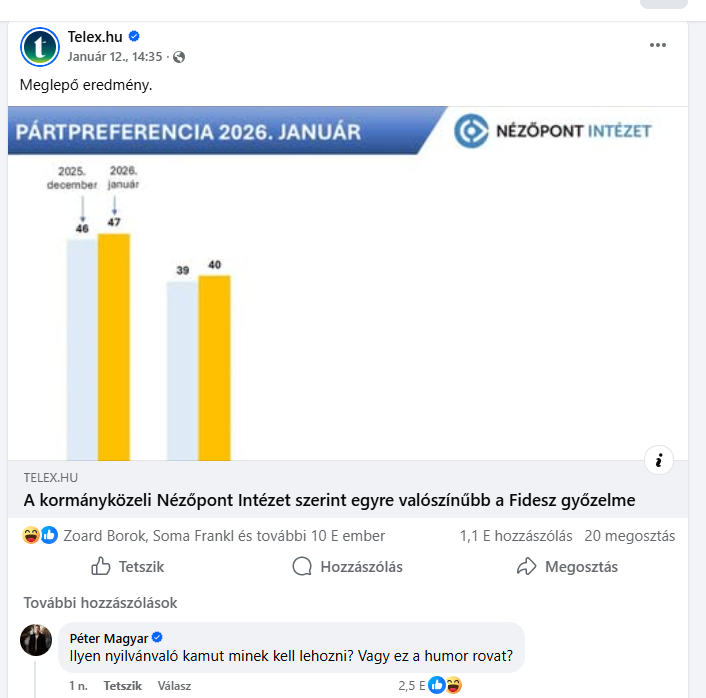
Task: Click the post timestamp Január 12., 14:35
Action: click(x=115, y=57)
